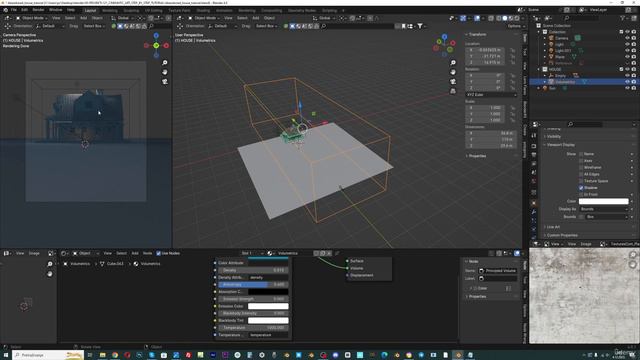Hide the Camera object using its eye icon

coord(627,38)
